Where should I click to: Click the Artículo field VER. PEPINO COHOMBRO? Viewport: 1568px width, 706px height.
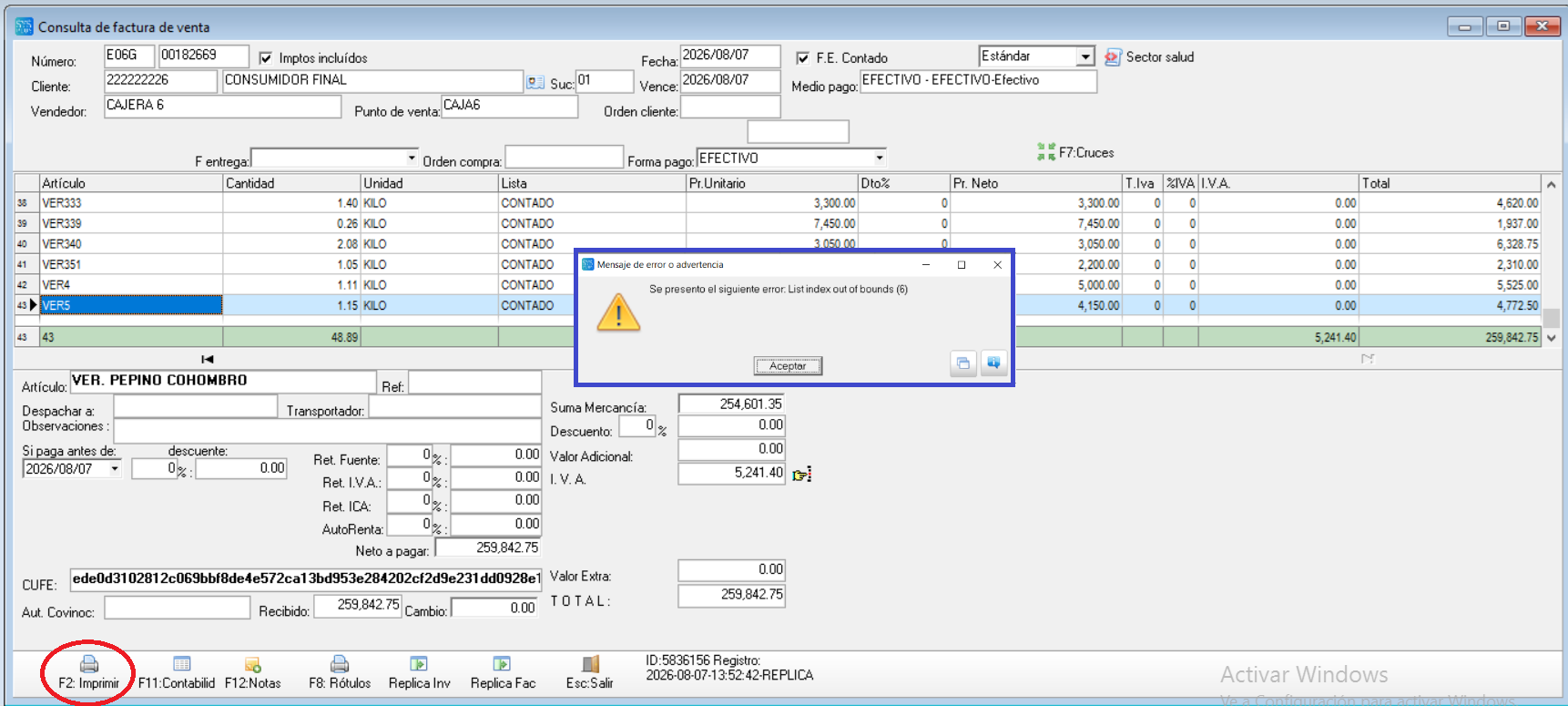pos(223,382)
